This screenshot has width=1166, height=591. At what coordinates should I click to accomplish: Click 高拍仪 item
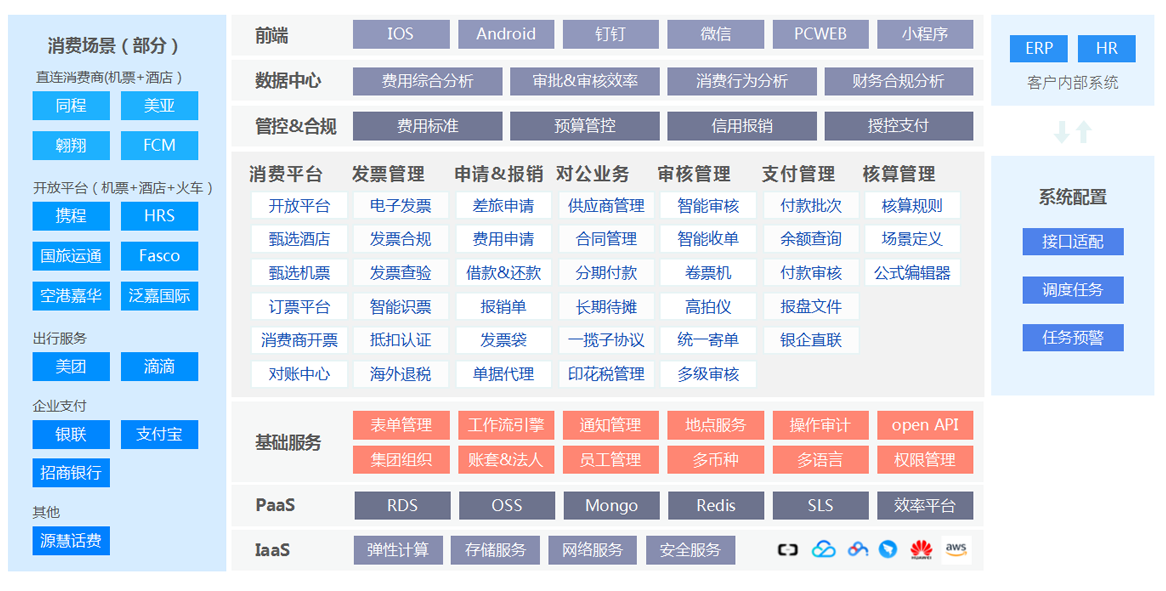tap(708, 306)
